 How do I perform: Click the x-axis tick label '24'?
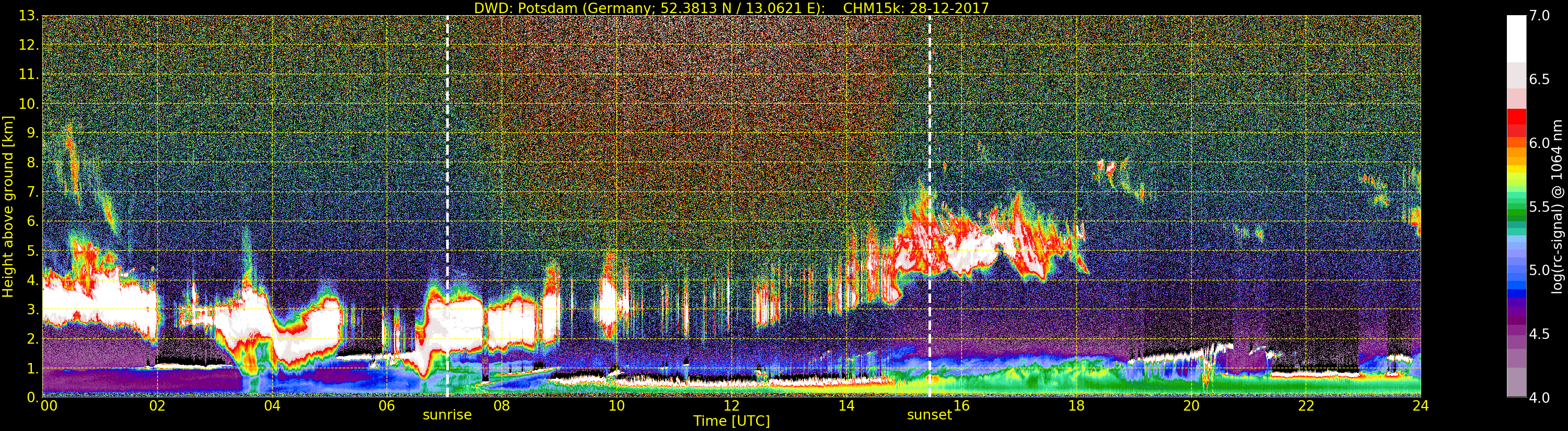tap(1421, 405)
